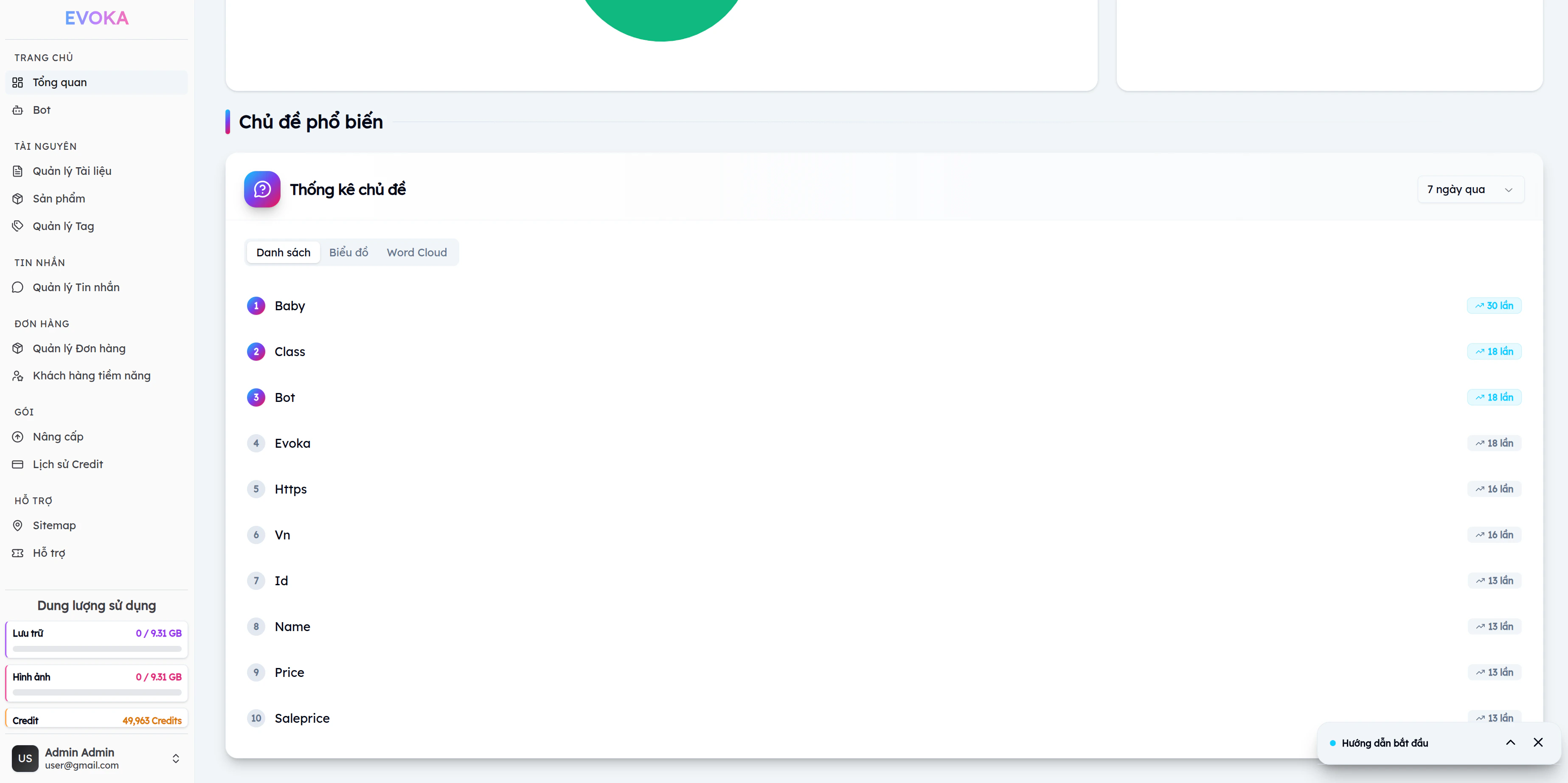This screenshot has height=783, width=1568.
Task: Click the Quản lý Tag tag icon
Action: point(18,226)
